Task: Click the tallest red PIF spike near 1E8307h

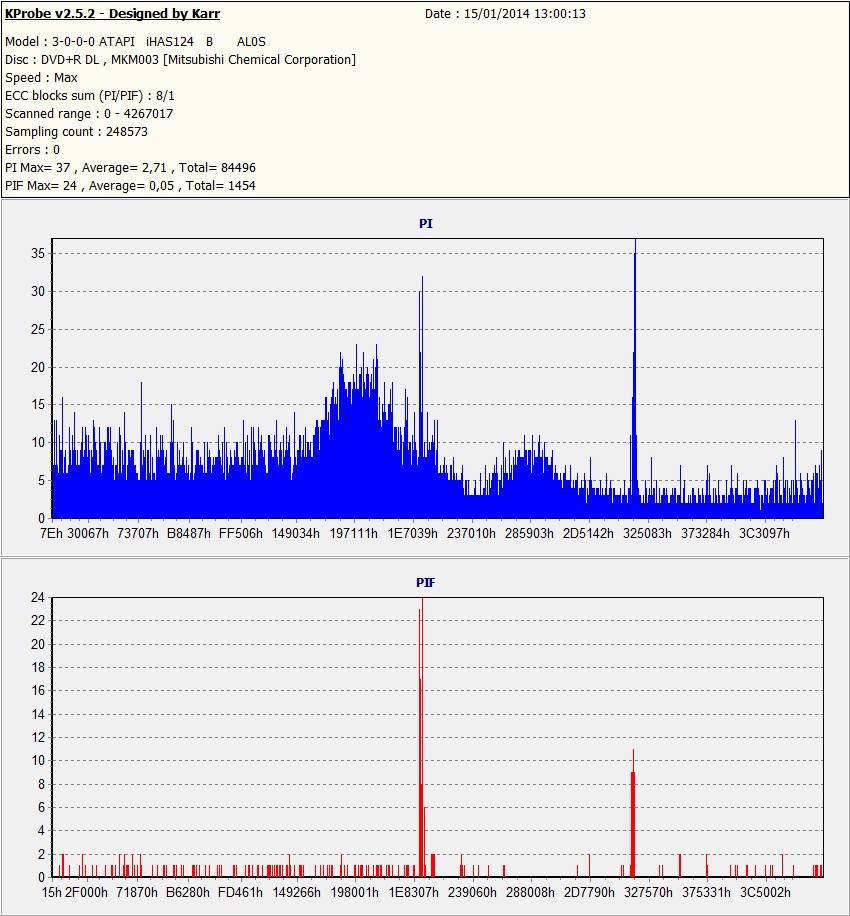Action: click(421, 736)
